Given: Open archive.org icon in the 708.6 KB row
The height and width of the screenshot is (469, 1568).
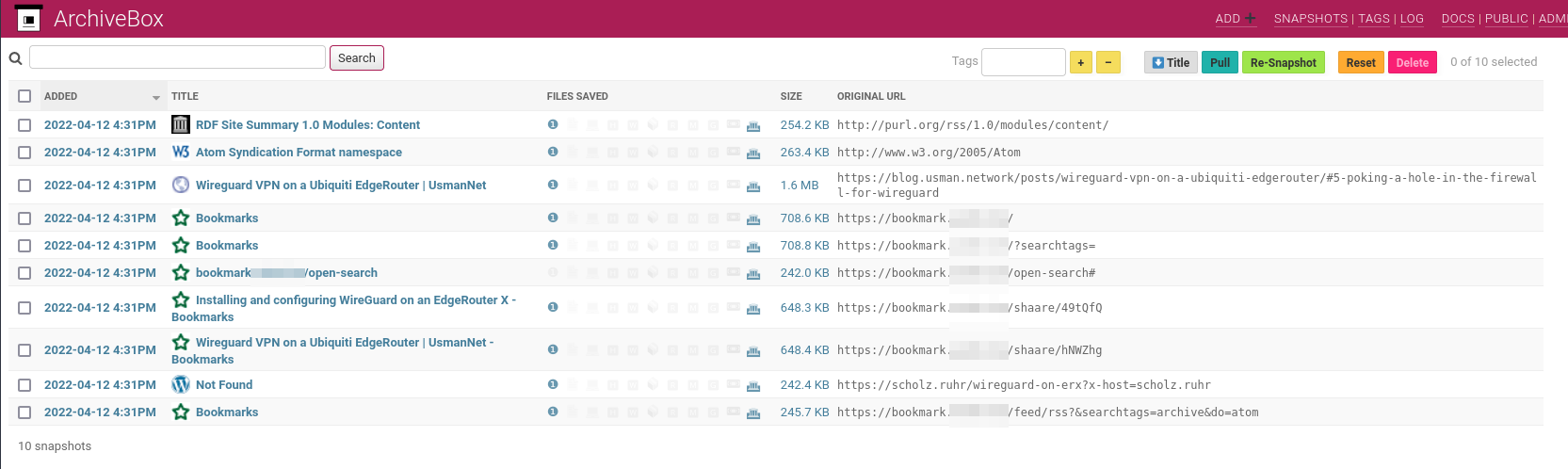Looking at the screenshot, I should pyautogui.click(x=753, y=218).
